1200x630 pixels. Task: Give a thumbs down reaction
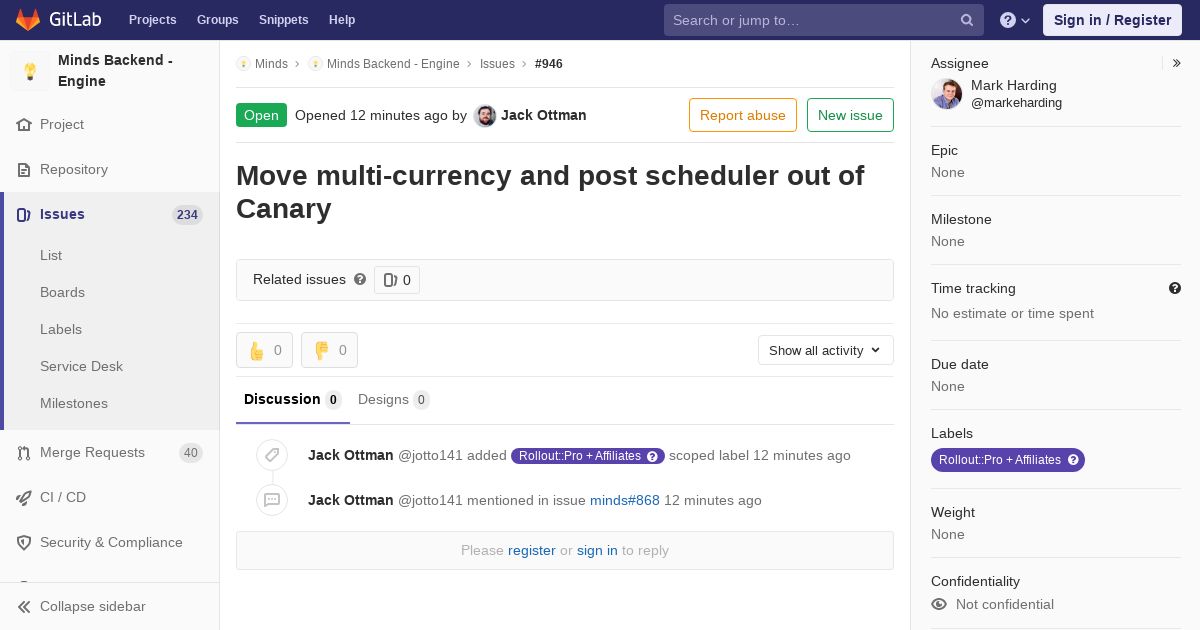coord(329,350)
